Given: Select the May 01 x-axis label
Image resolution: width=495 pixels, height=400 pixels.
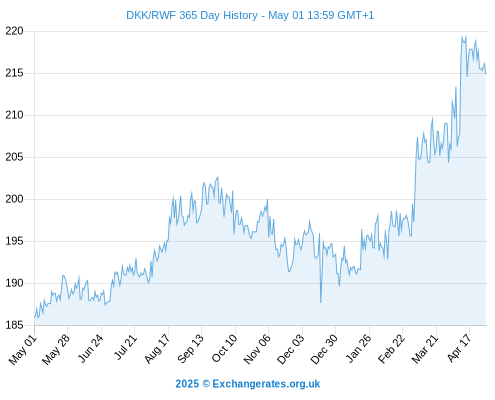Looking at the screenshot, I should (x=23, y=349).
